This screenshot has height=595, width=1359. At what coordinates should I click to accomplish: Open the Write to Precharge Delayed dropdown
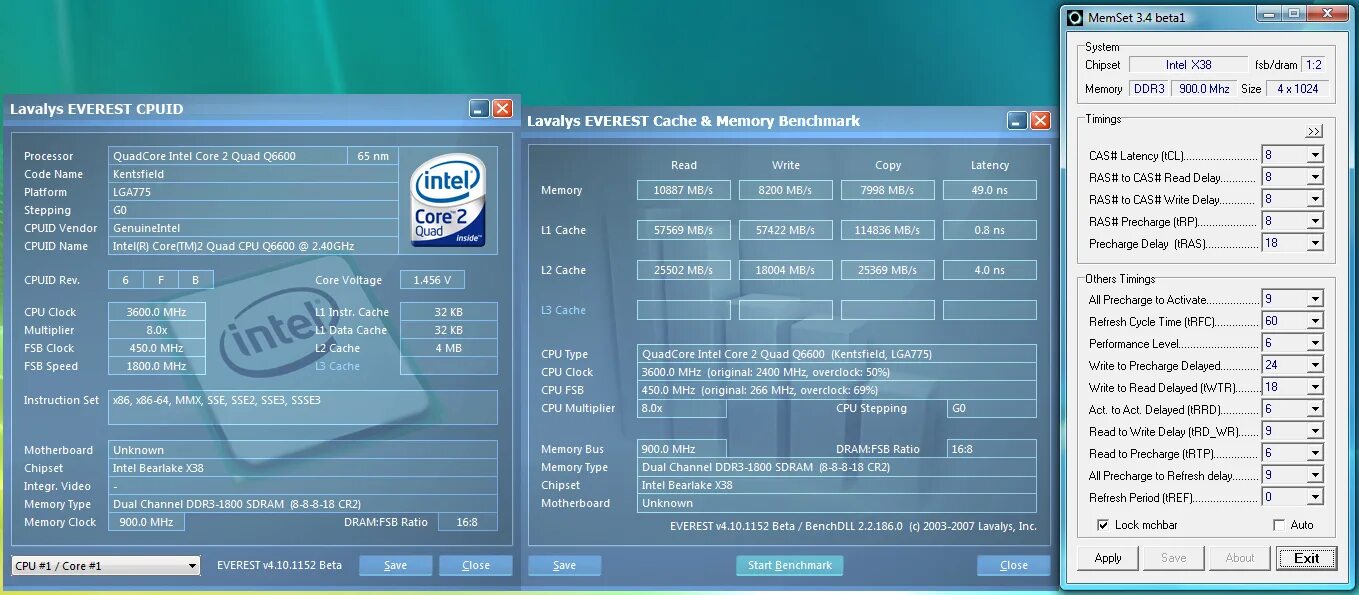click(x=1315, y=366)
